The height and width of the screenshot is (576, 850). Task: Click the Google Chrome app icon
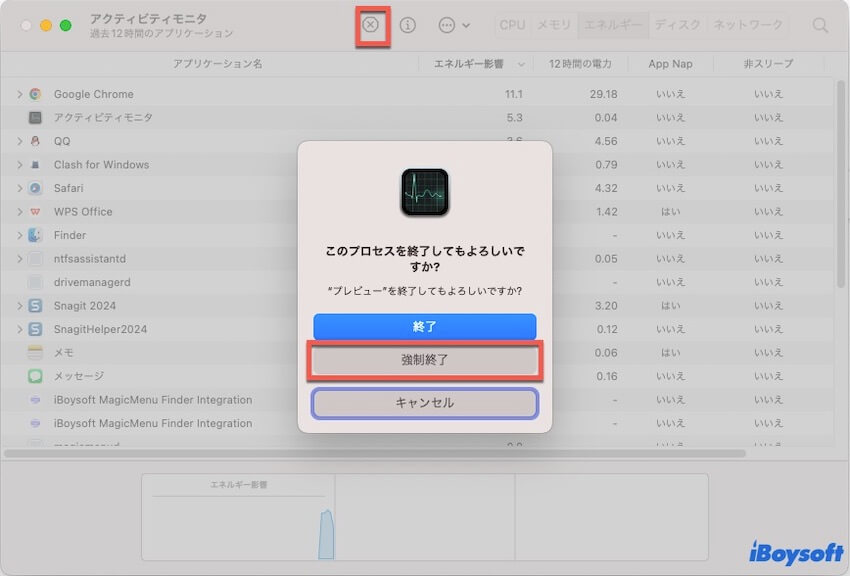[x=36, y=94]
